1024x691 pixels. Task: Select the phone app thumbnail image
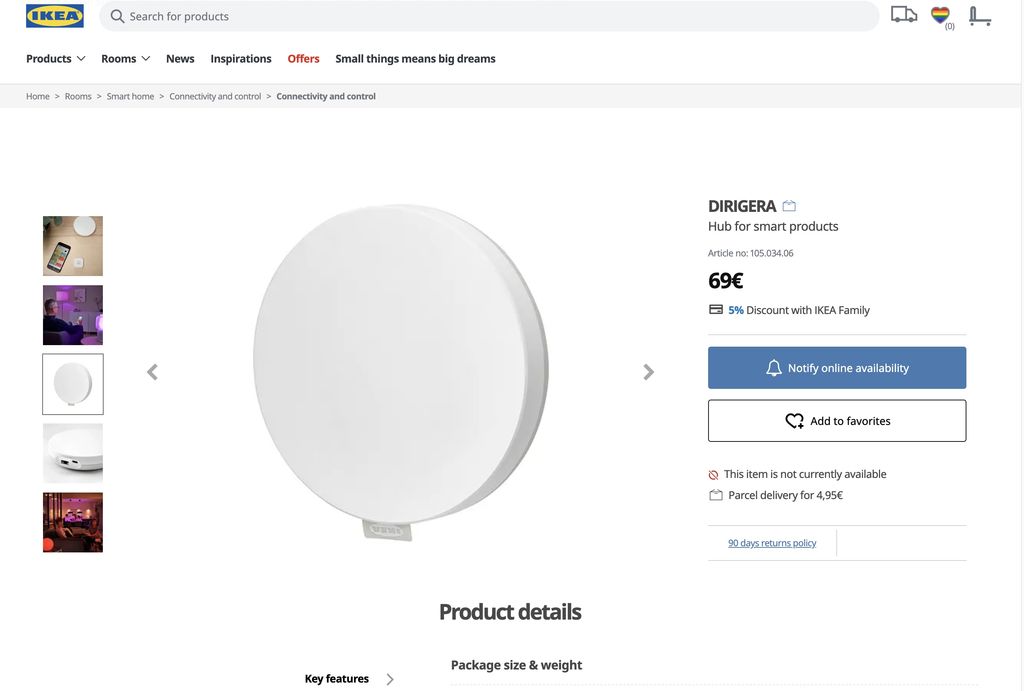coord(73,246)
